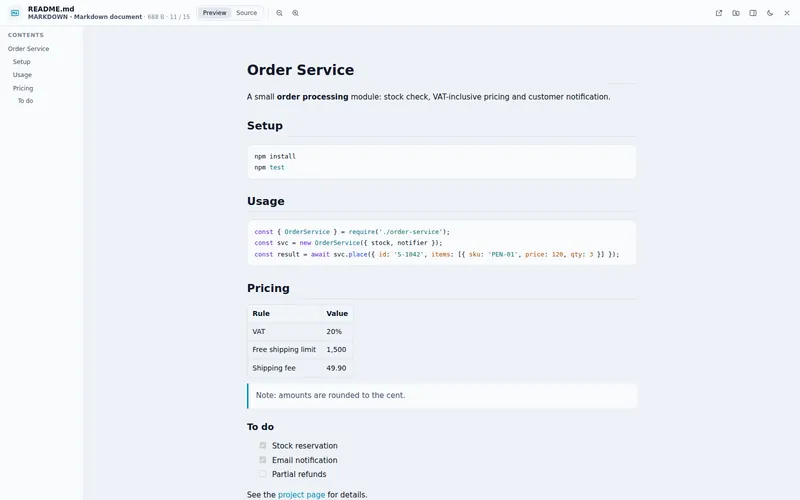The image size is (800, 500).
Task: Switch to the Source tab
Action: [246, 13]
